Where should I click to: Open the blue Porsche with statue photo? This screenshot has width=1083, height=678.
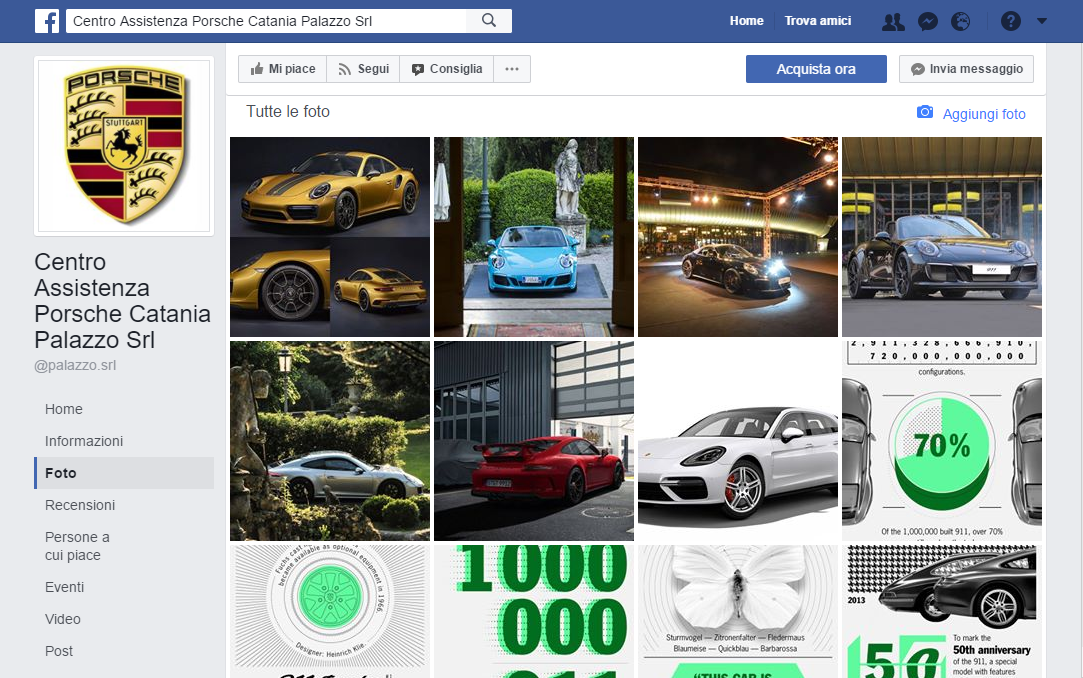tap(534, 237)
